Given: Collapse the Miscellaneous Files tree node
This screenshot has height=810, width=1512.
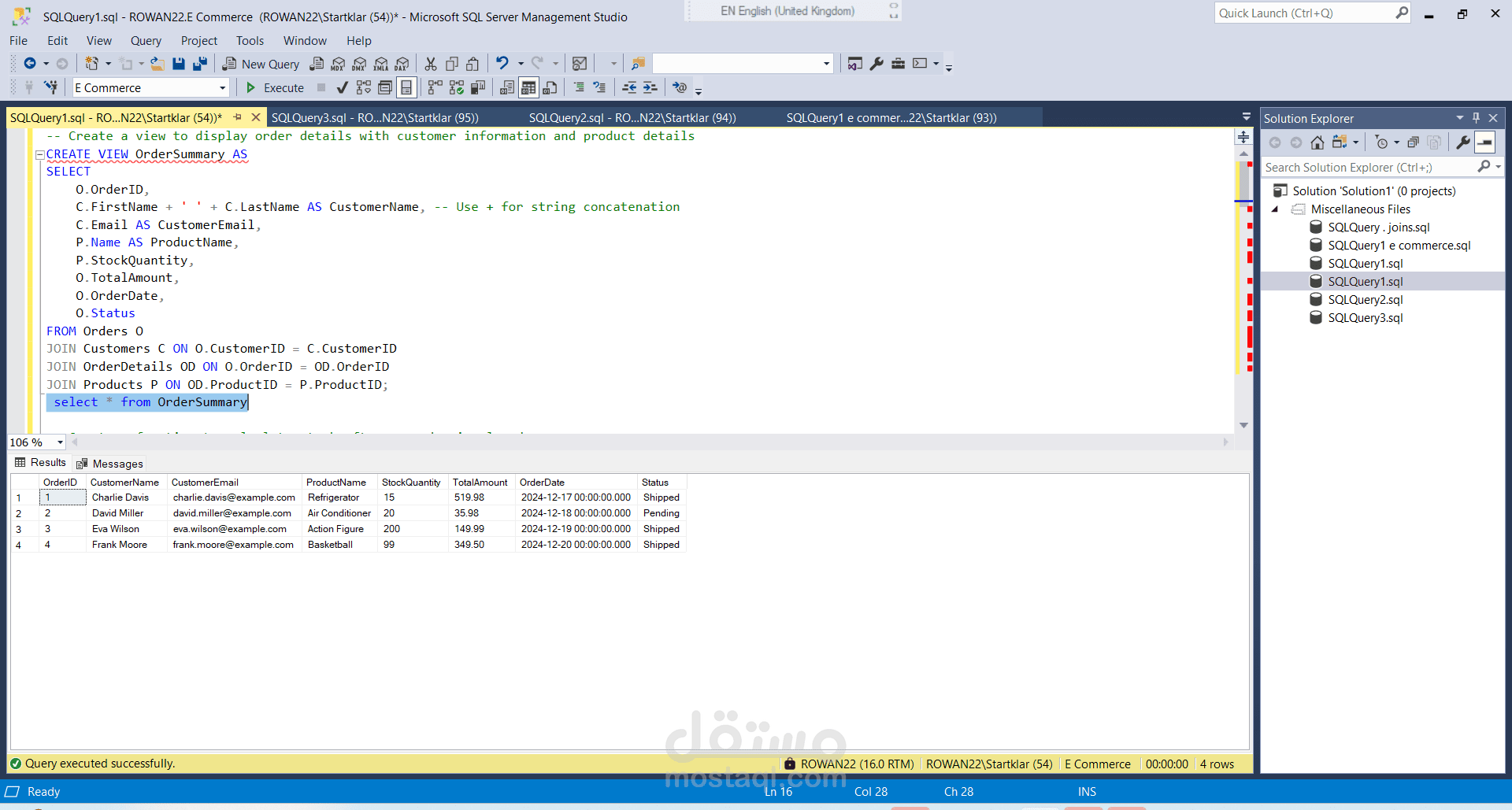Looking at the screenshot, I should [1275, 209].
